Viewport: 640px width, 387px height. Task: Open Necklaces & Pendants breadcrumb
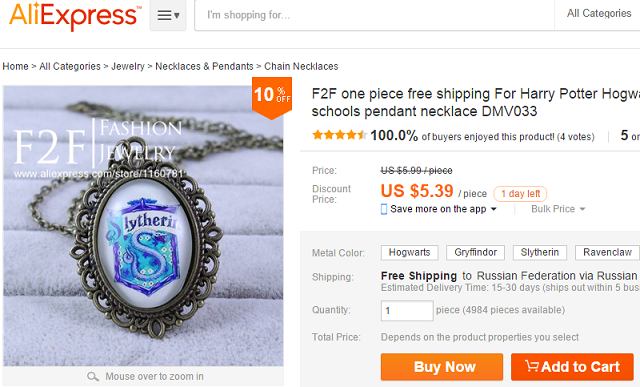(x=204, y=66)
